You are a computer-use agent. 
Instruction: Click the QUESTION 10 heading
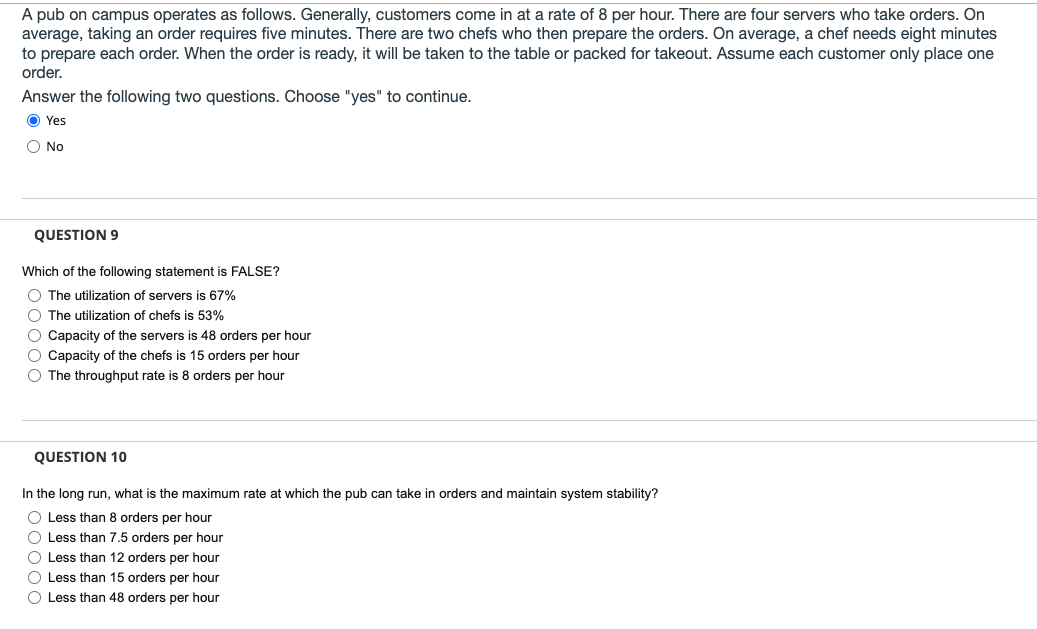coord(80,457)
